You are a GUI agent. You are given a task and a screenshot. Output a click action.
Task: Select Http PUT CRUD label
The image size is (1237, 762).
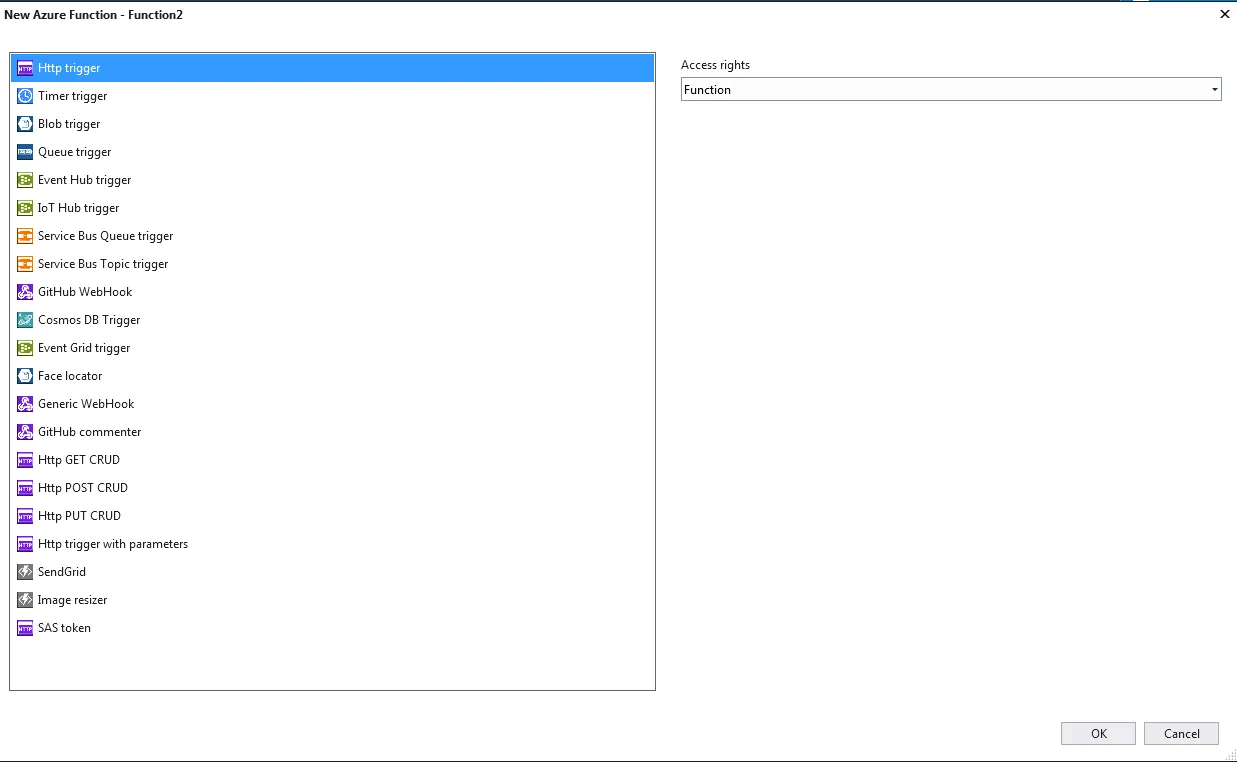[x=79, y=516]
